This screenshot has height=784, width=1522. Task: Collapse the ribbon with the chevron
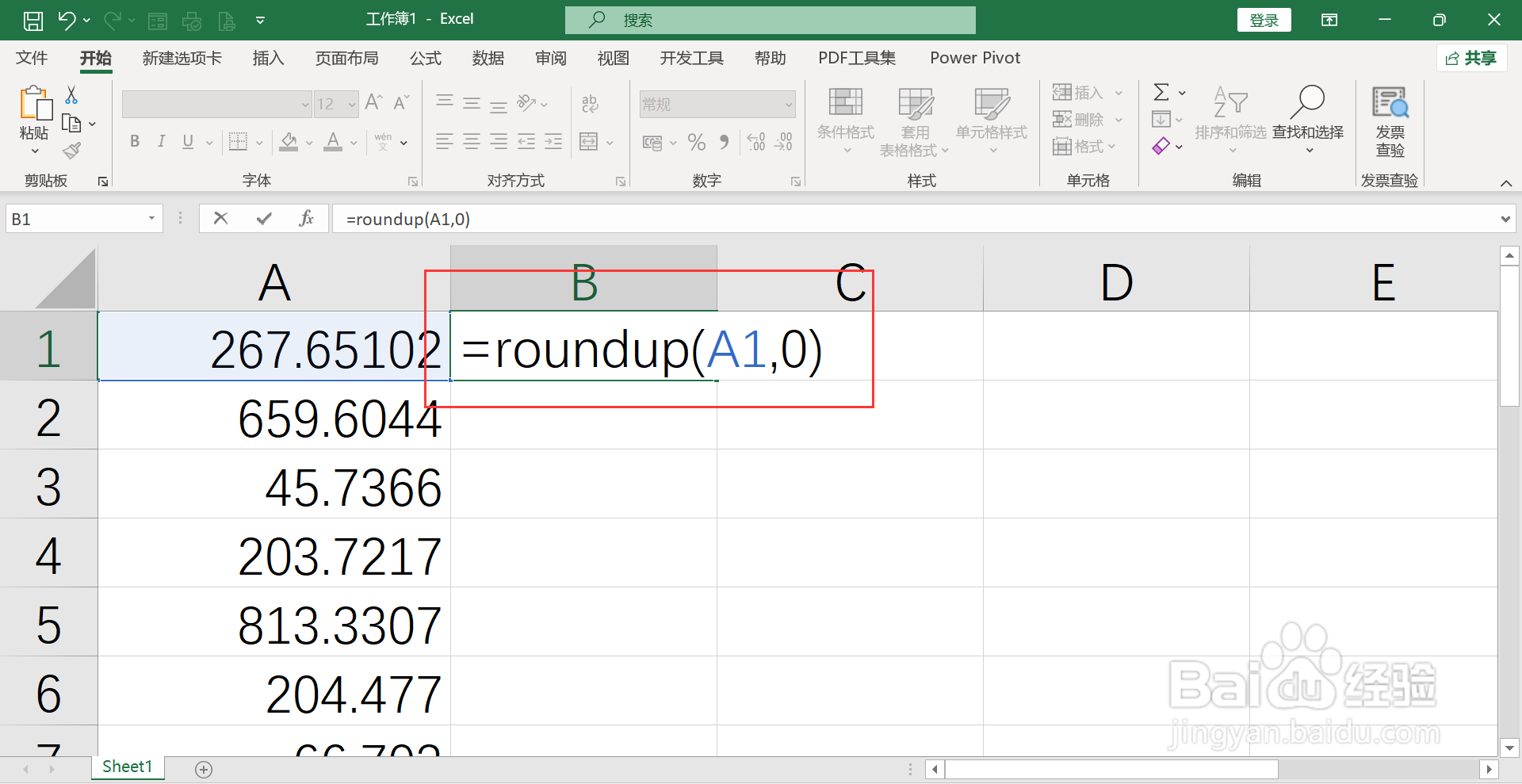tap(1505, 183)
